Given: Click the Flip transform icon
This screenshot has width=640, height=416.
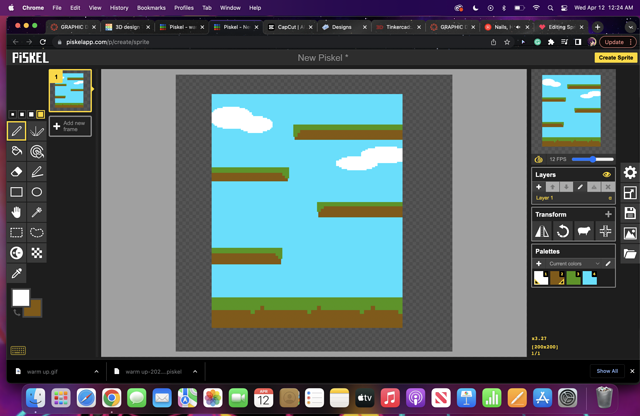Looking at the screenshot, I should (x=542, y=231).
